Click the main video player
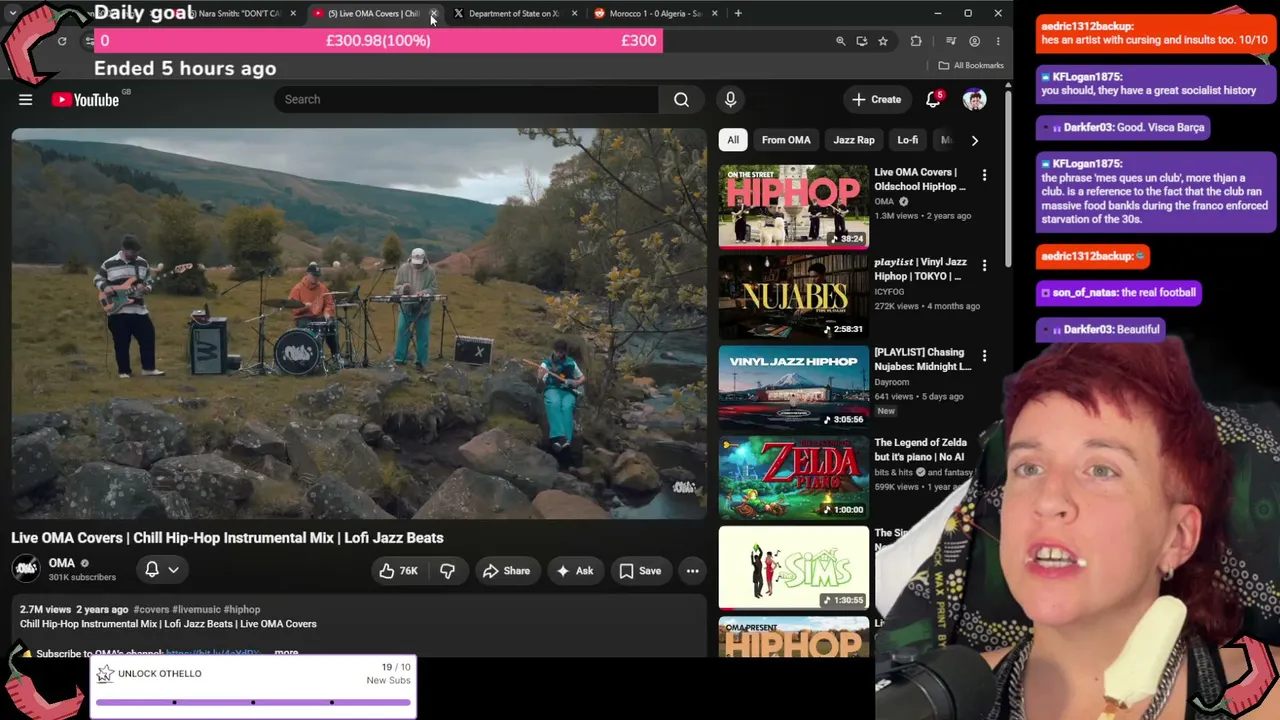This screenshot has width=1280, height=720. click(x=359, y=323)
